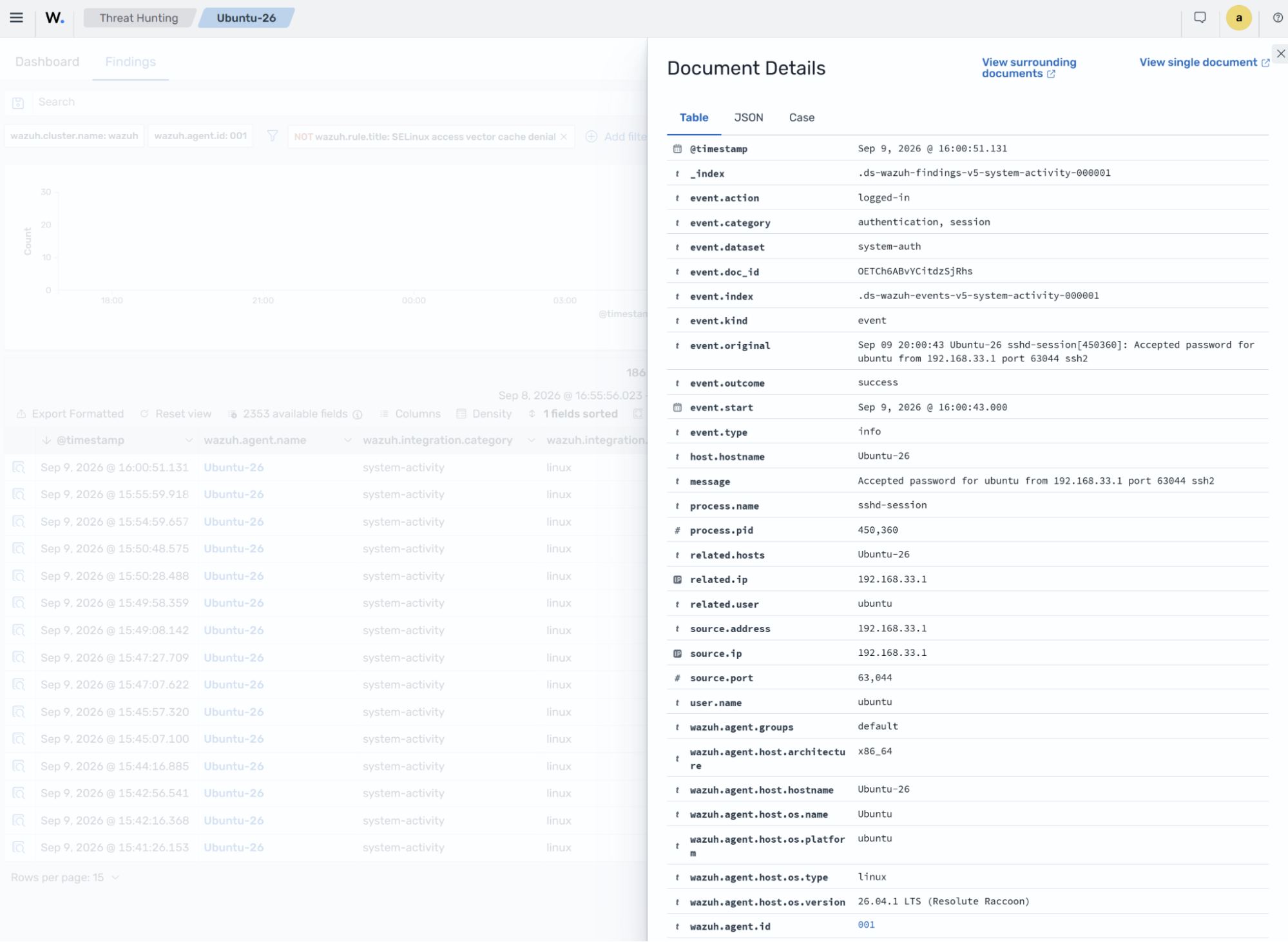Click the Ubuntu-26 breadcrumb
1288x942 pixels.
(246, 18)
